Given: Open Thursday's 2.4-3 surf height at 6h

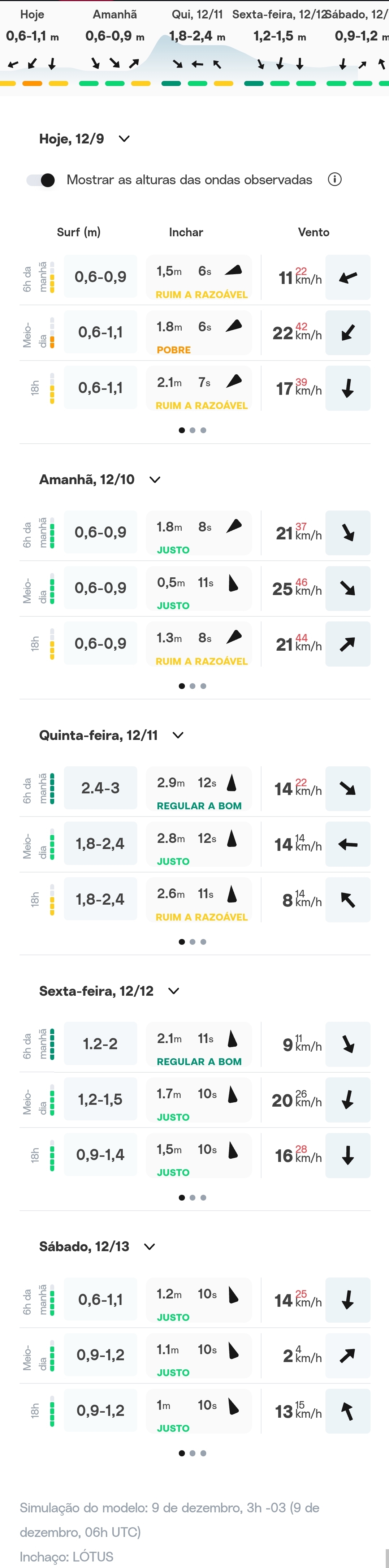Looking at the screenshot, I should [100, 788].
